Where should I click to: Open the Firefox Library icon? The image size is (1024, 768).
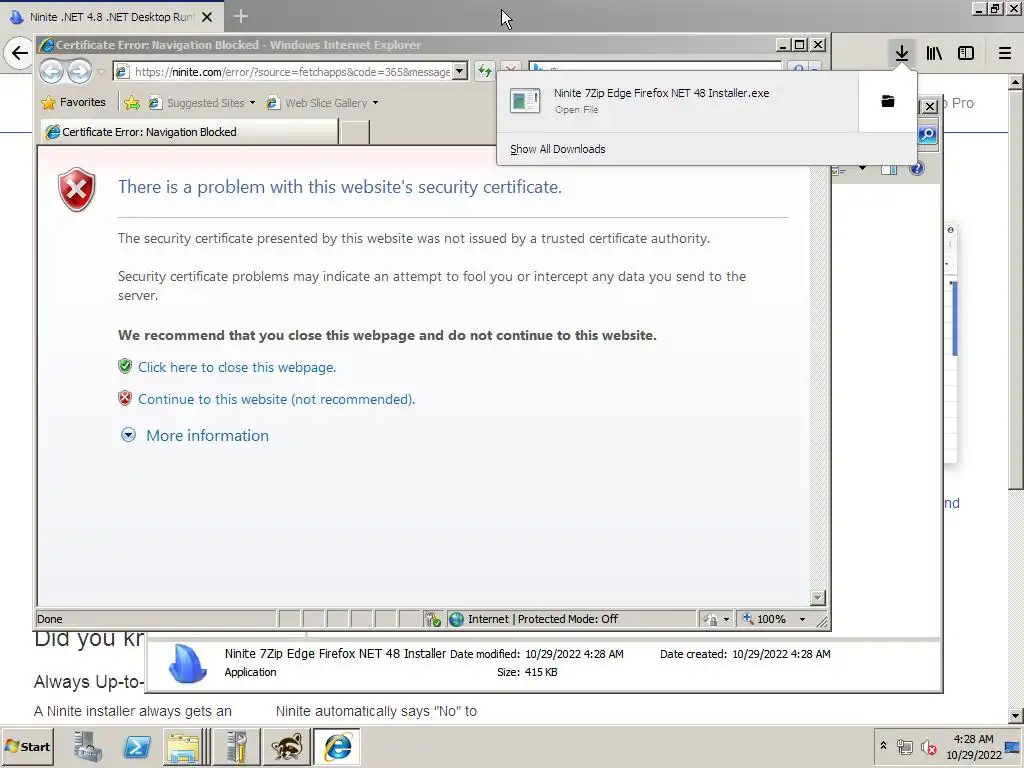click(934, 53)
